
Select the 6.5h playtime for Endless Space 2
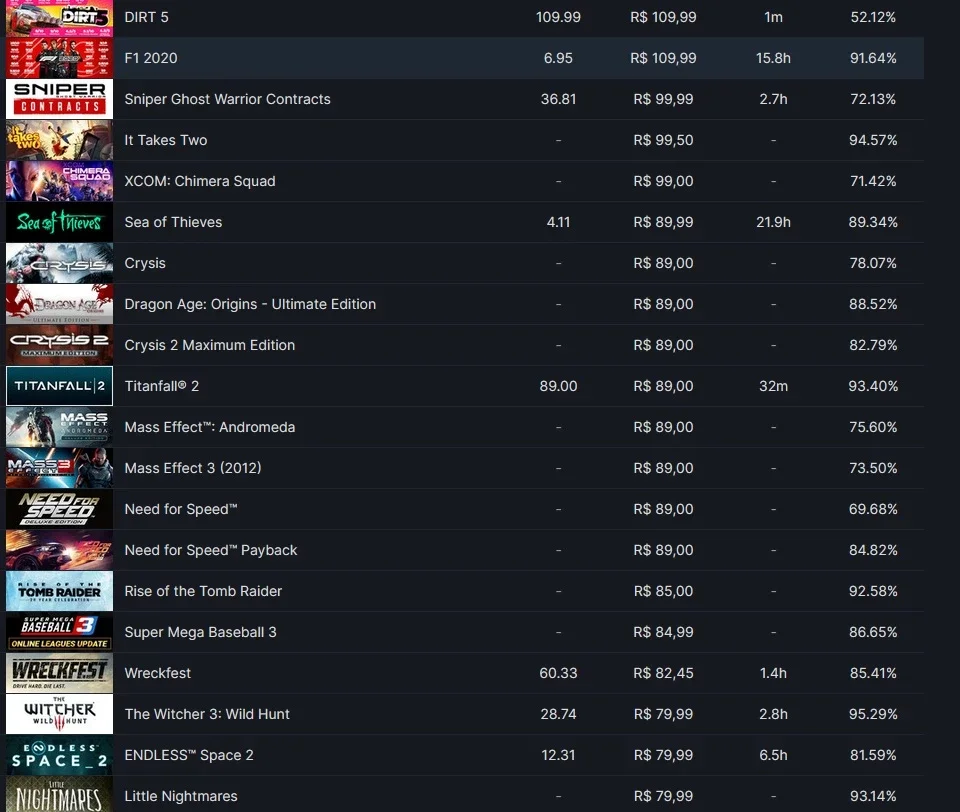pyautogui.click(x=773, y=756)
